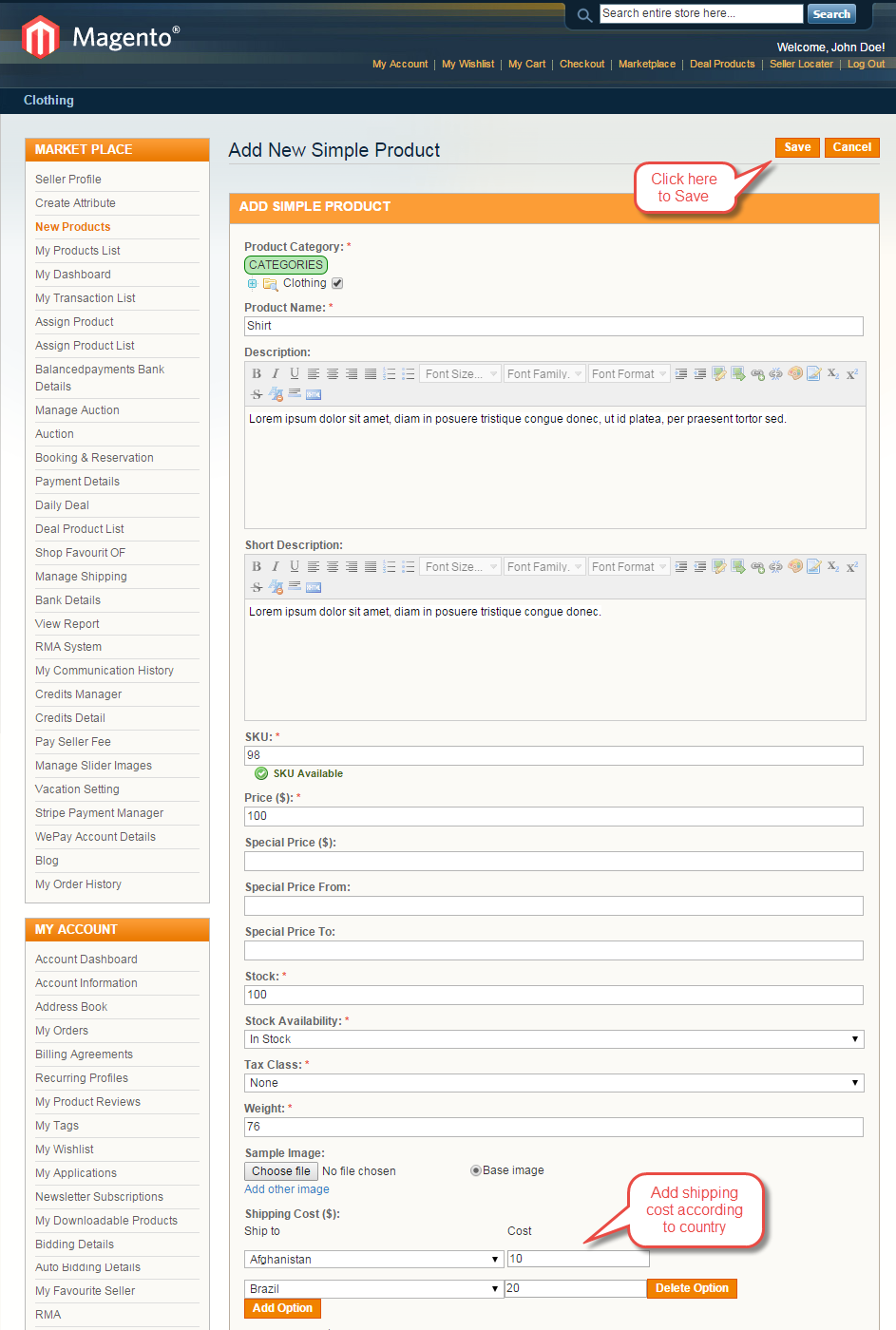Toggle italic in the Description editor
This screenshot has width=896, height=1330.
click(x=276, y=374)
